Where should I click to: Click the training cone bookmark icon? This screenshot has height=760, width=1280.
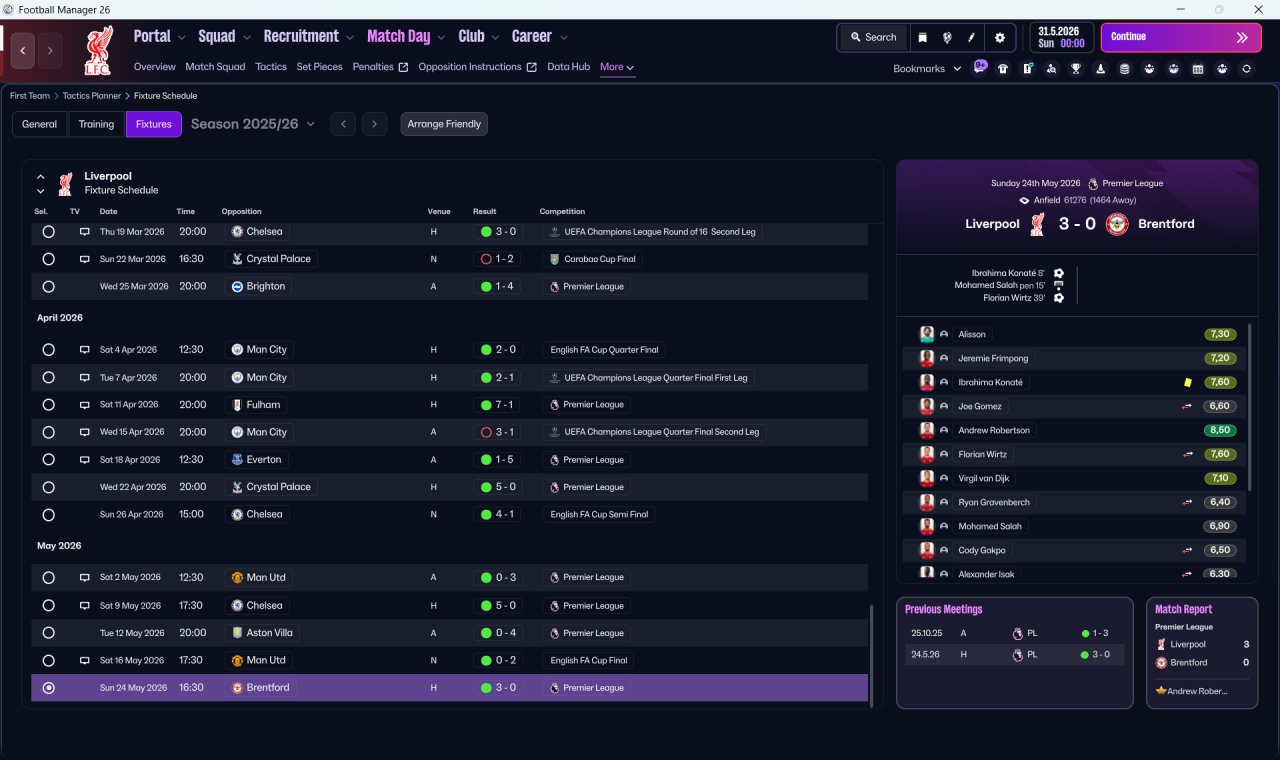click(x=1100, y=69)
